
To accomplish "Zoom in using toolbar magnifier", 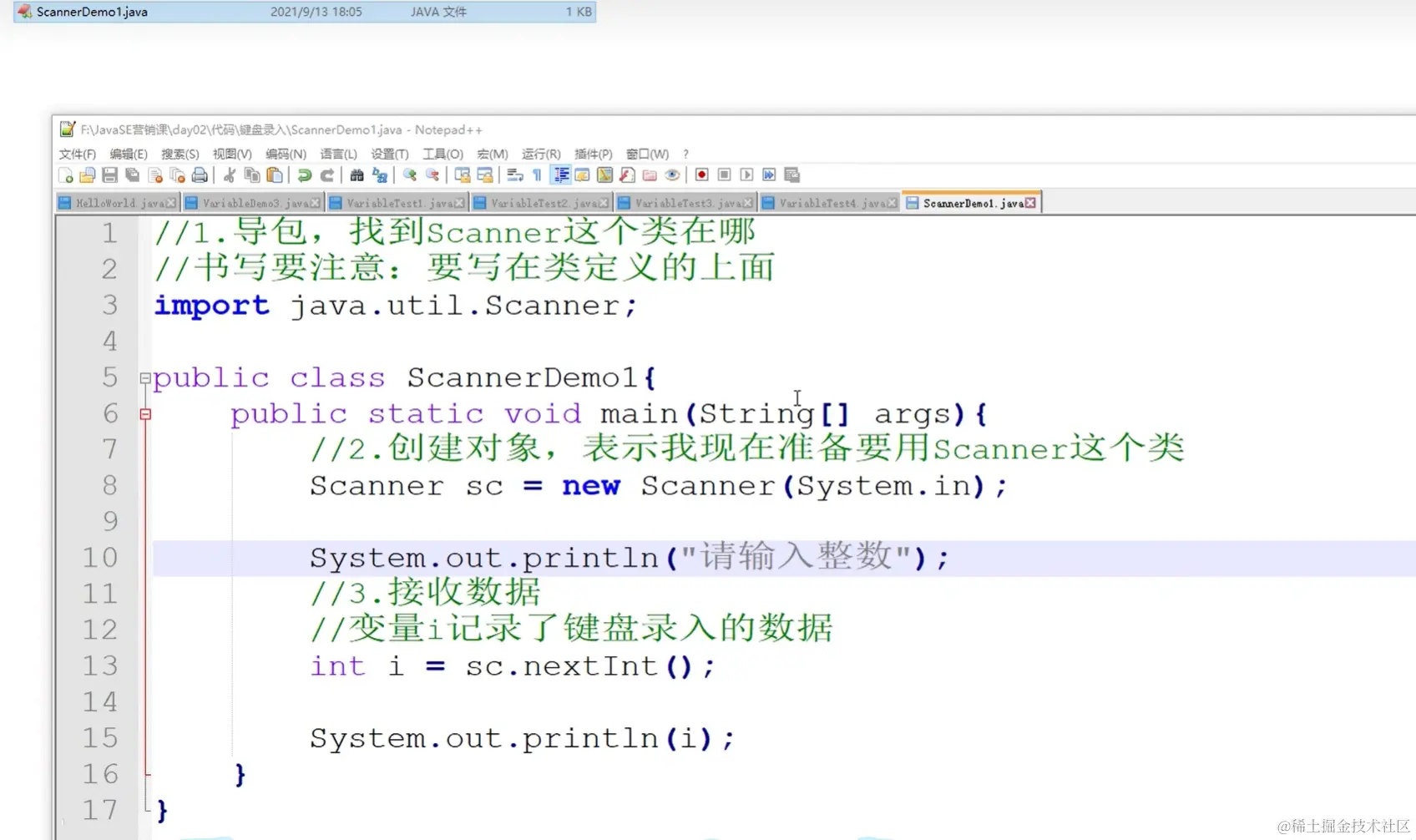I will click(409, 175).
